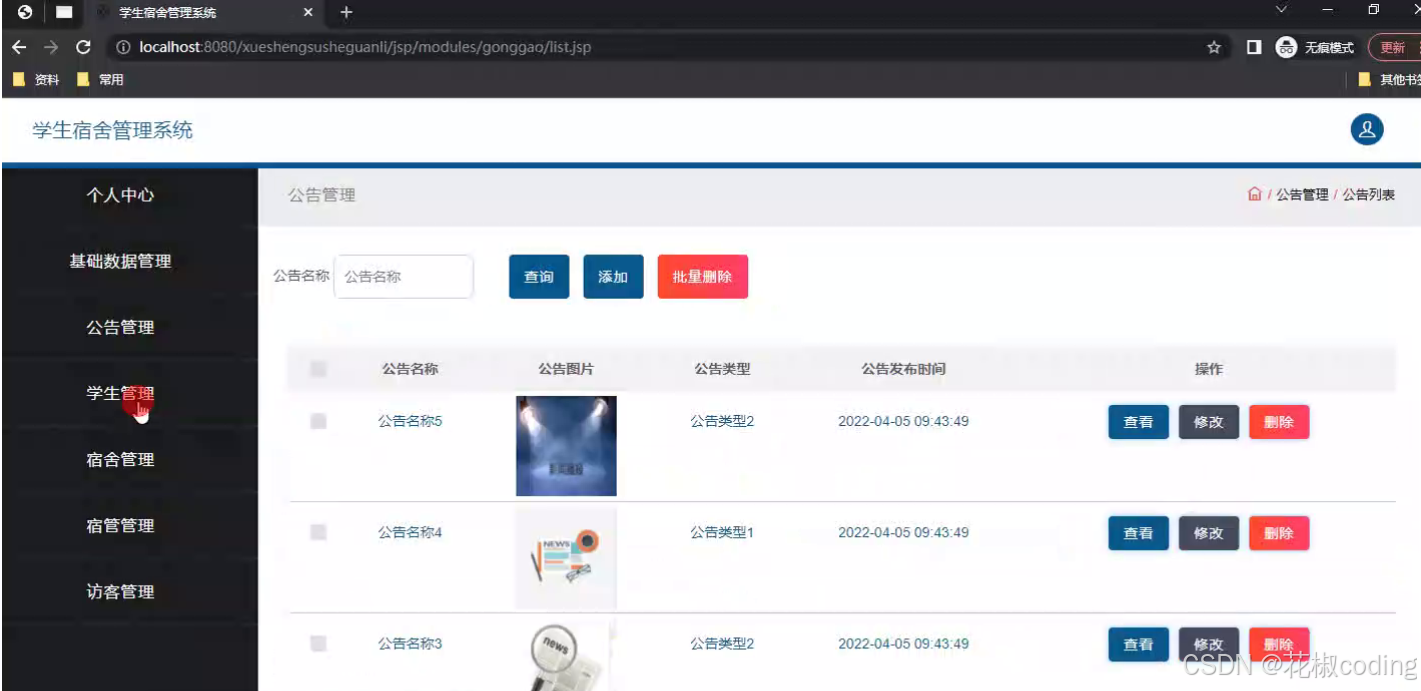Viewport: 1421px width, 691px height.
Task: Open 学生管理 in the sidebar
Action: coord(121,393)
